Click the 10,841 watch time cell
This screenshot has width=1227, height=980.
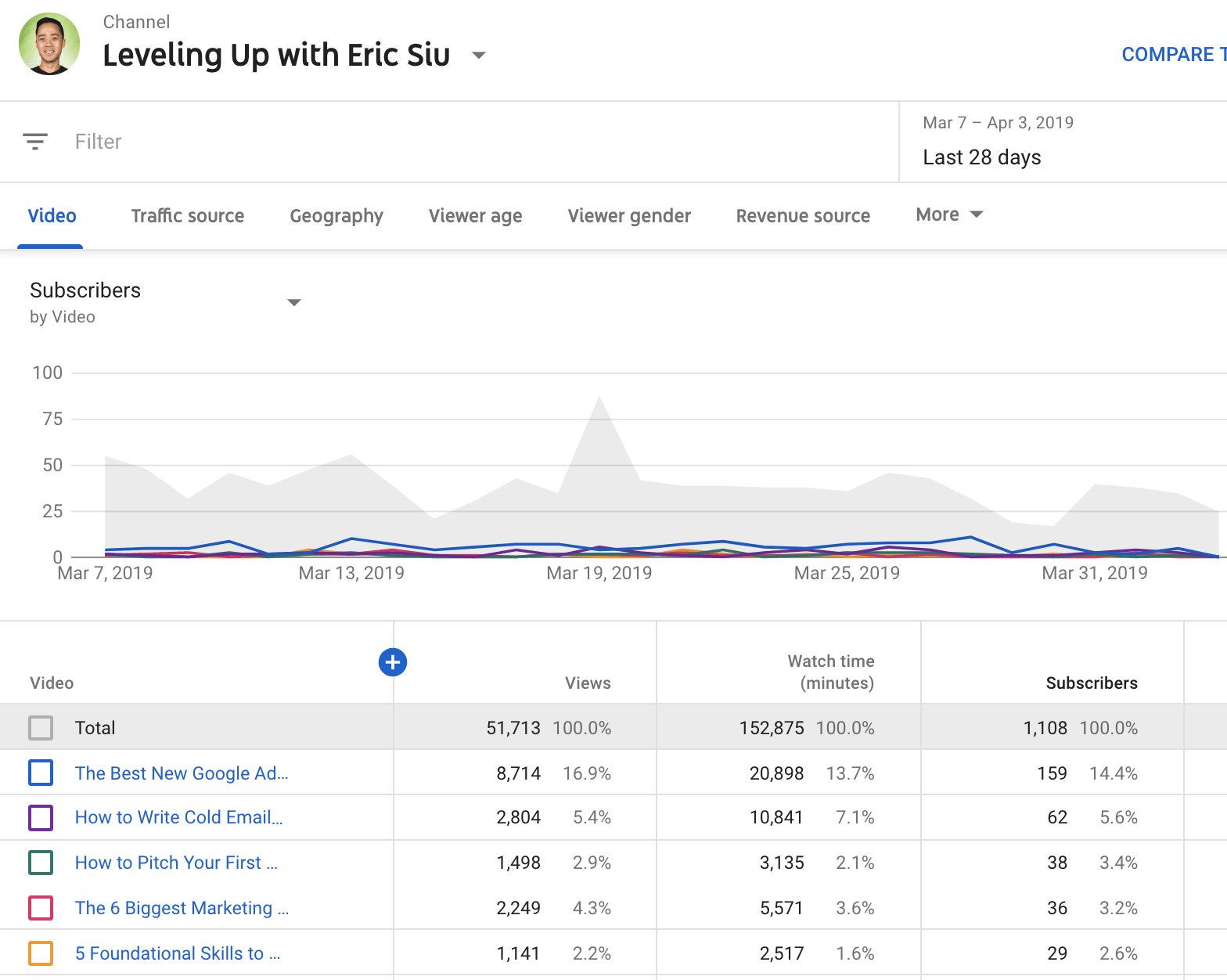point(776,817)
